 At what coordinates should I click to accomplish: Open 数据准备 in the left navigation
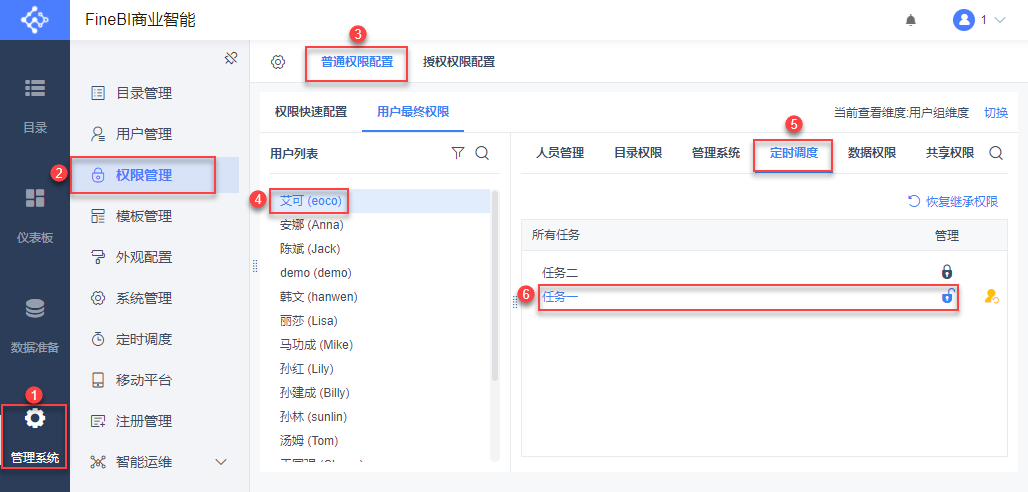(35, 325)
